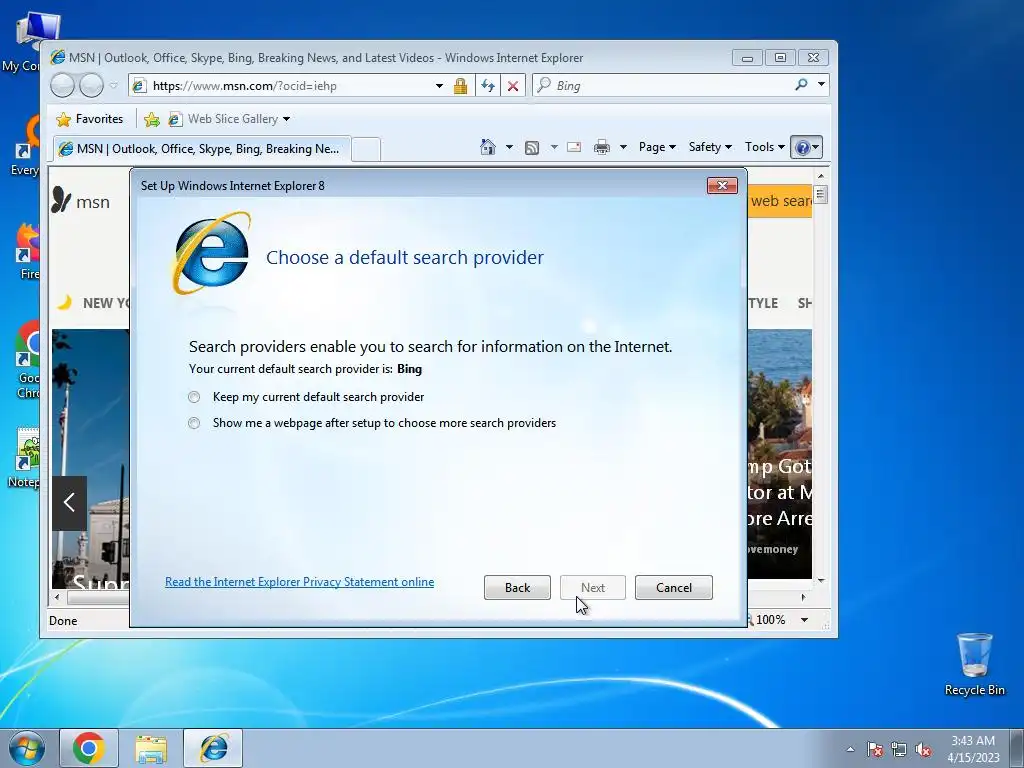1024x768 pixels.
Task: Click the network status tray icon
Action: pos(899,749)
